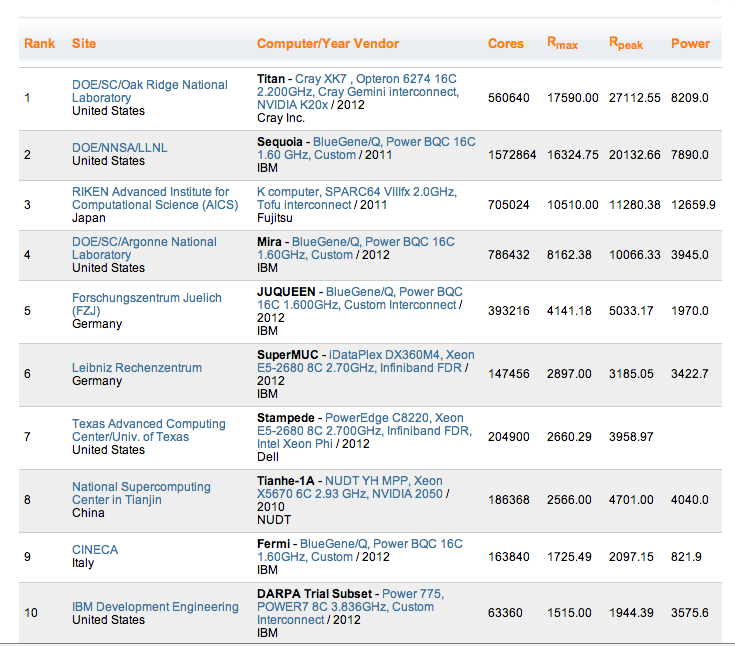Open the Leibniz Rechenzentrum site link
735x646 pixels.
click(x=137, y=368)
